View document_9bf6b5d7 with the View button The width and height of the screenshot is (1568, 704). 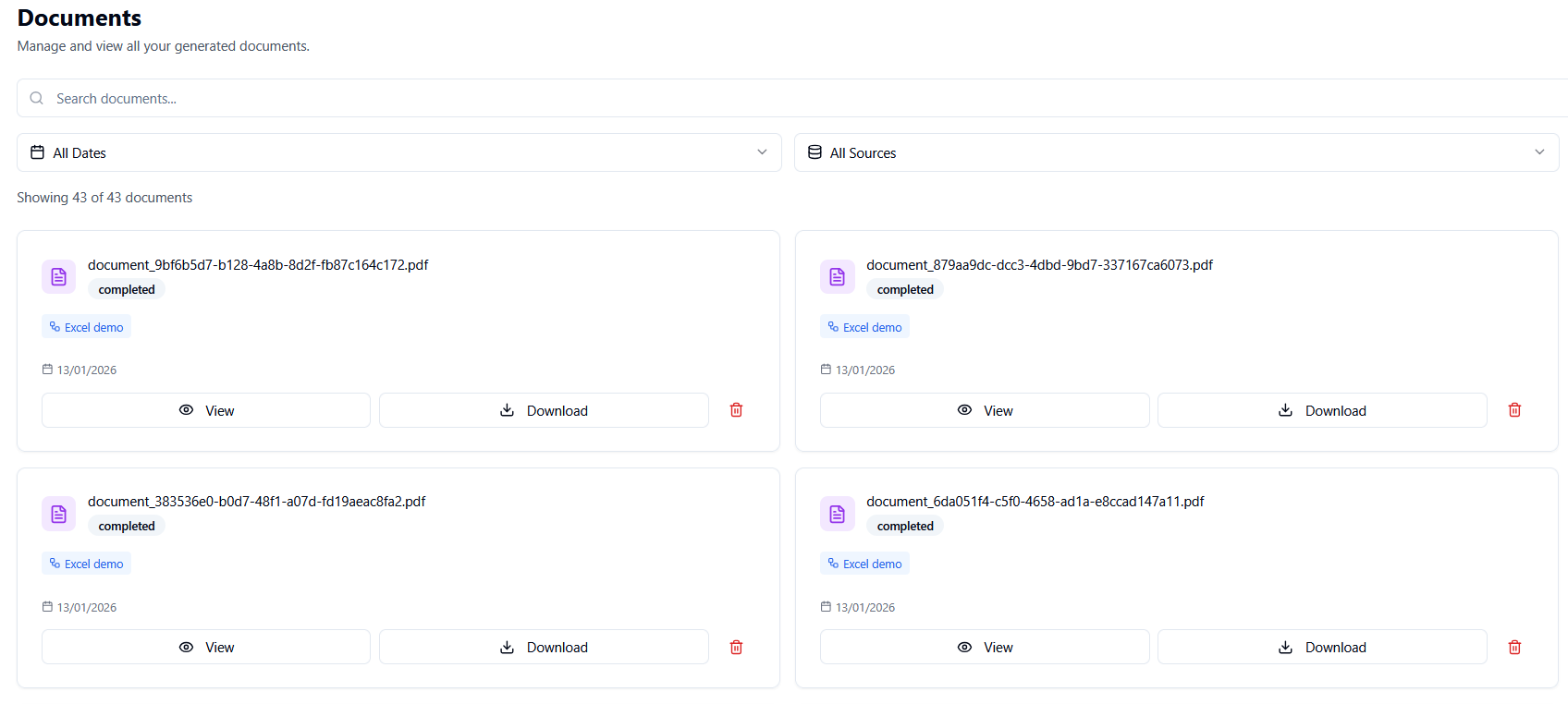206,410
